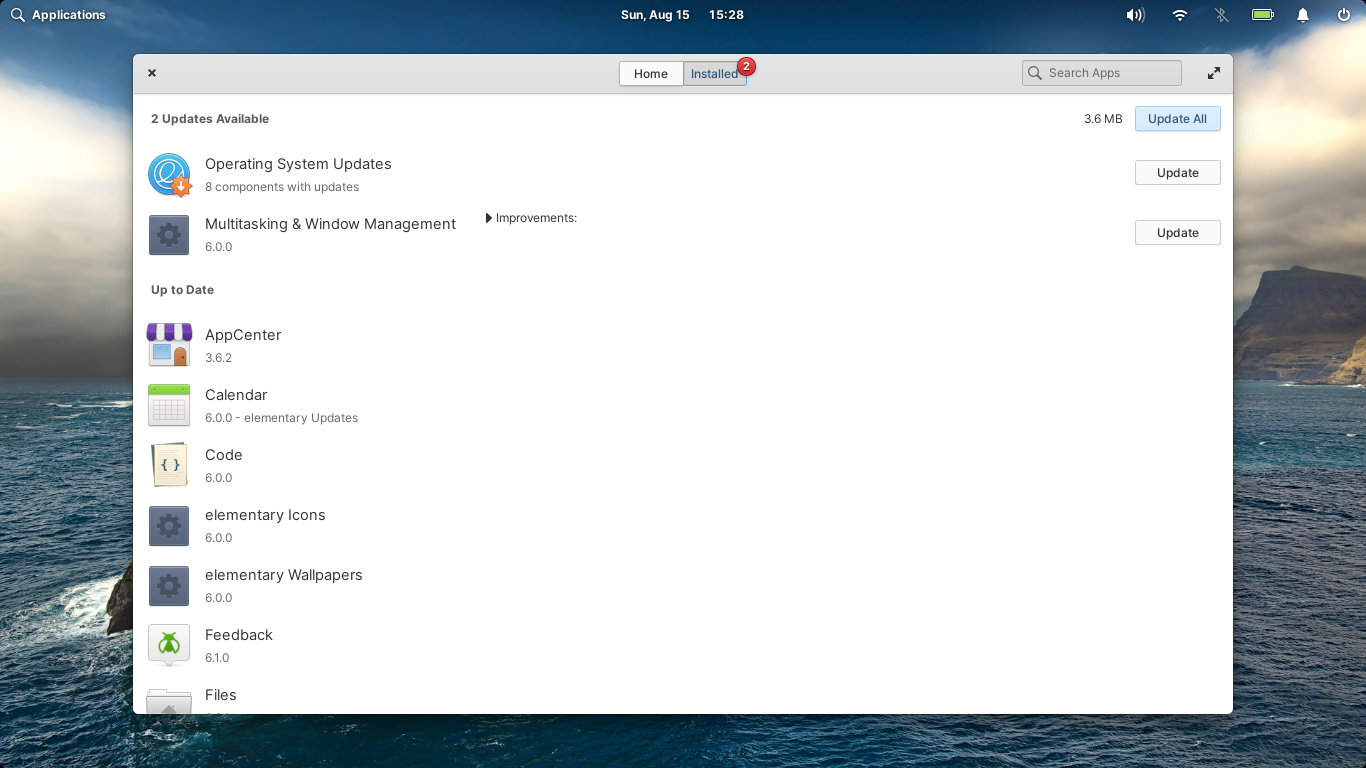Screen dimensions: 1366x768
Task: Click the Feedback version 6.1.0 text
Action: [217, 658]
